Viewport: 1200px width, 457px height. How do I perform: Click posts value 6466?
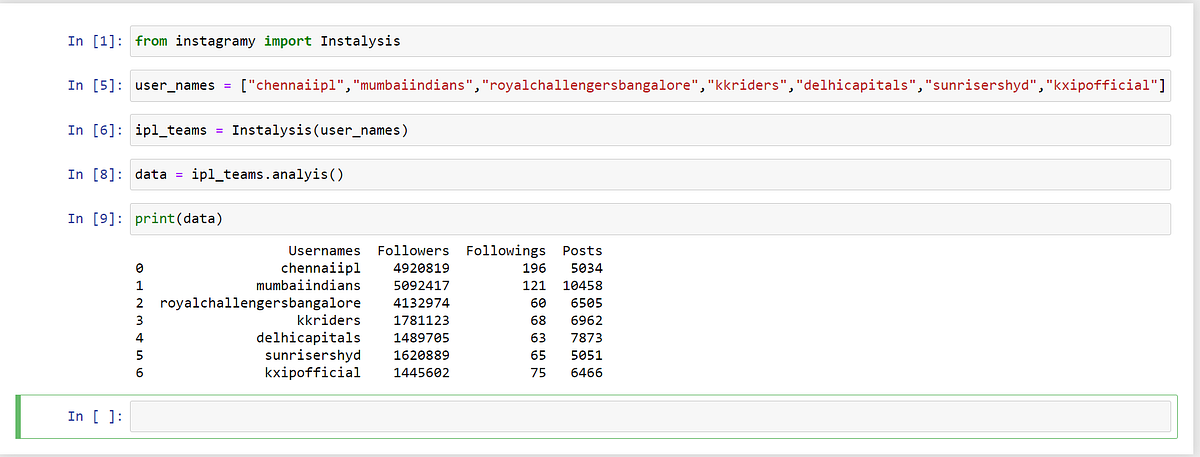pyautogui.click(x=586, y=373)
